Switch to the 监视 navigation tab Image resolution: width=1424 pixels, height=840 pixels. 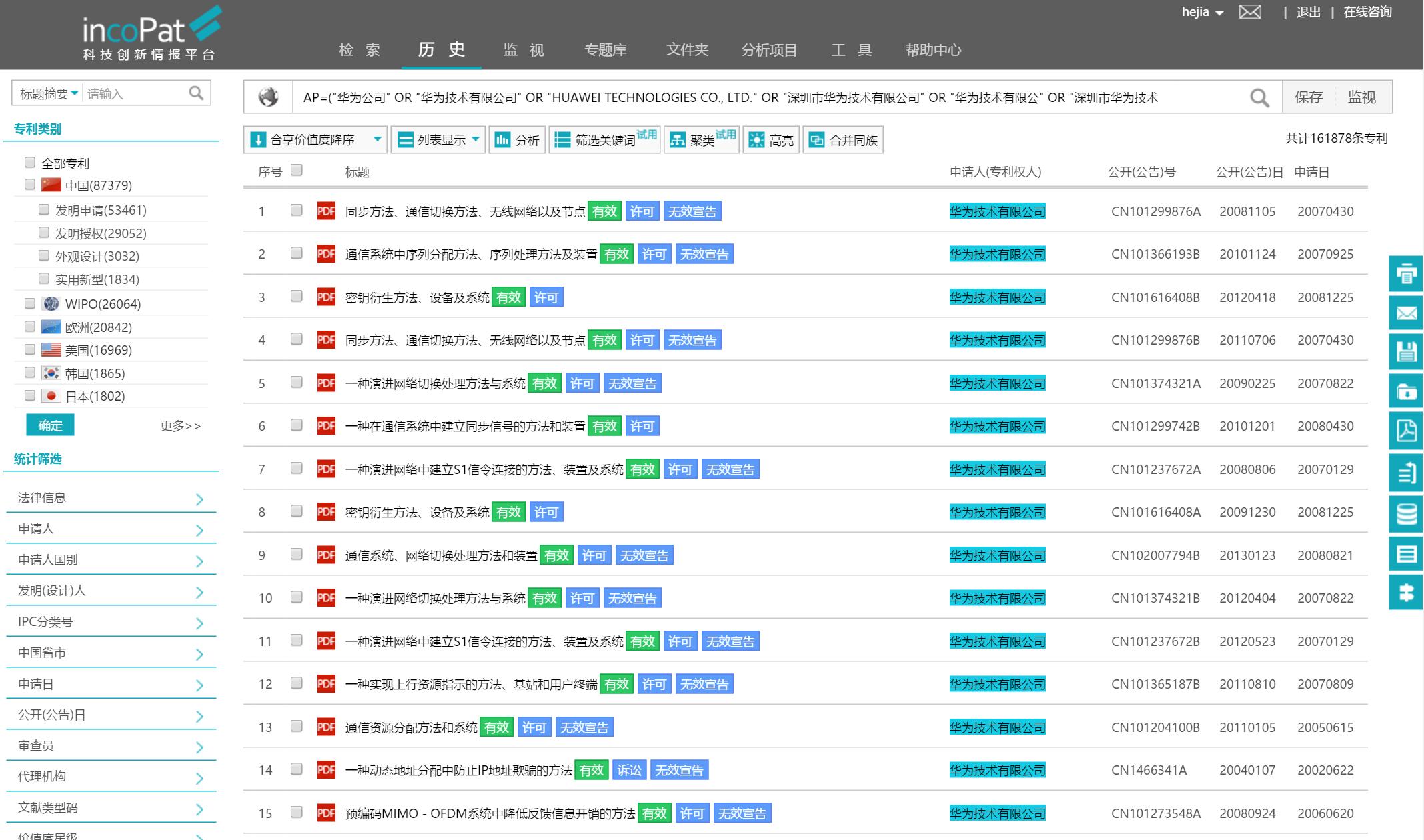[x=524, y=50]
